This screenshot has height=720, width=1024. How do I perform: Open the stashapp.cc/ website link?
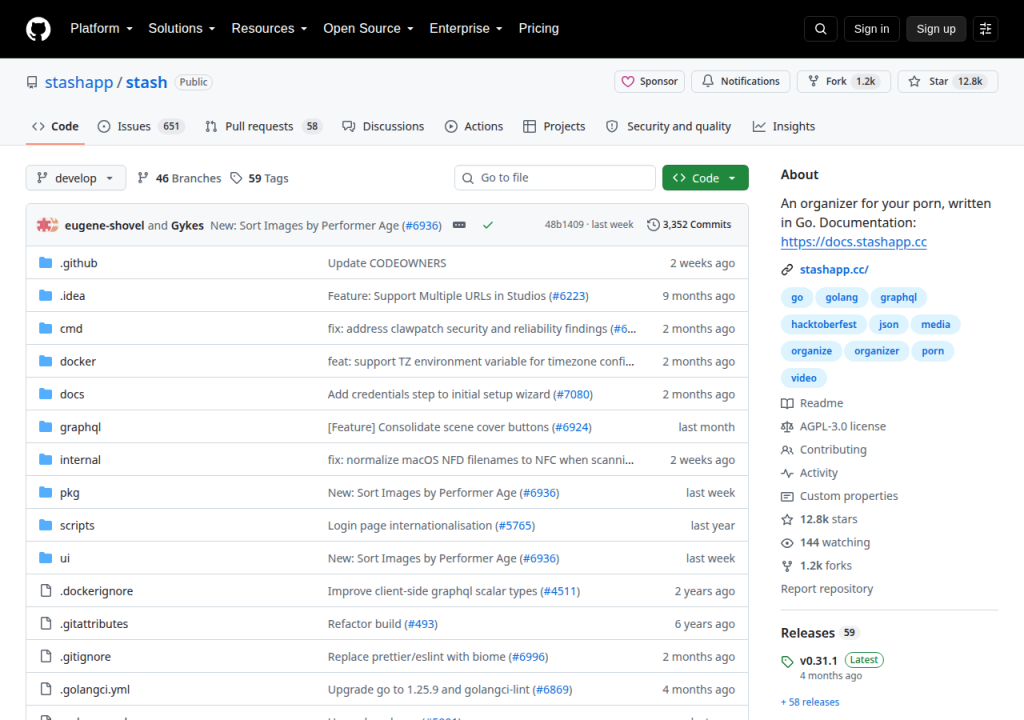[x=834, y=269]
